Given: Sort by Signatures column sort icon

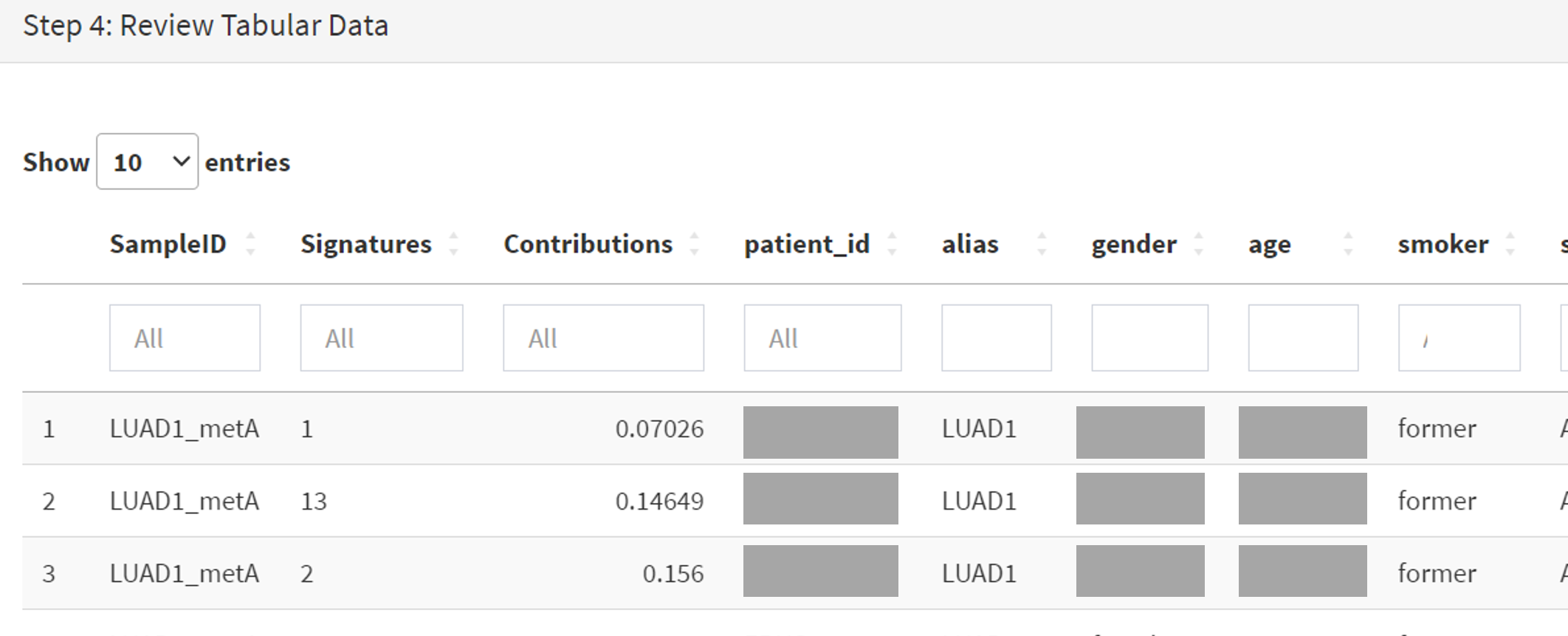Looking at the screenshot, I should click(453, 244).
